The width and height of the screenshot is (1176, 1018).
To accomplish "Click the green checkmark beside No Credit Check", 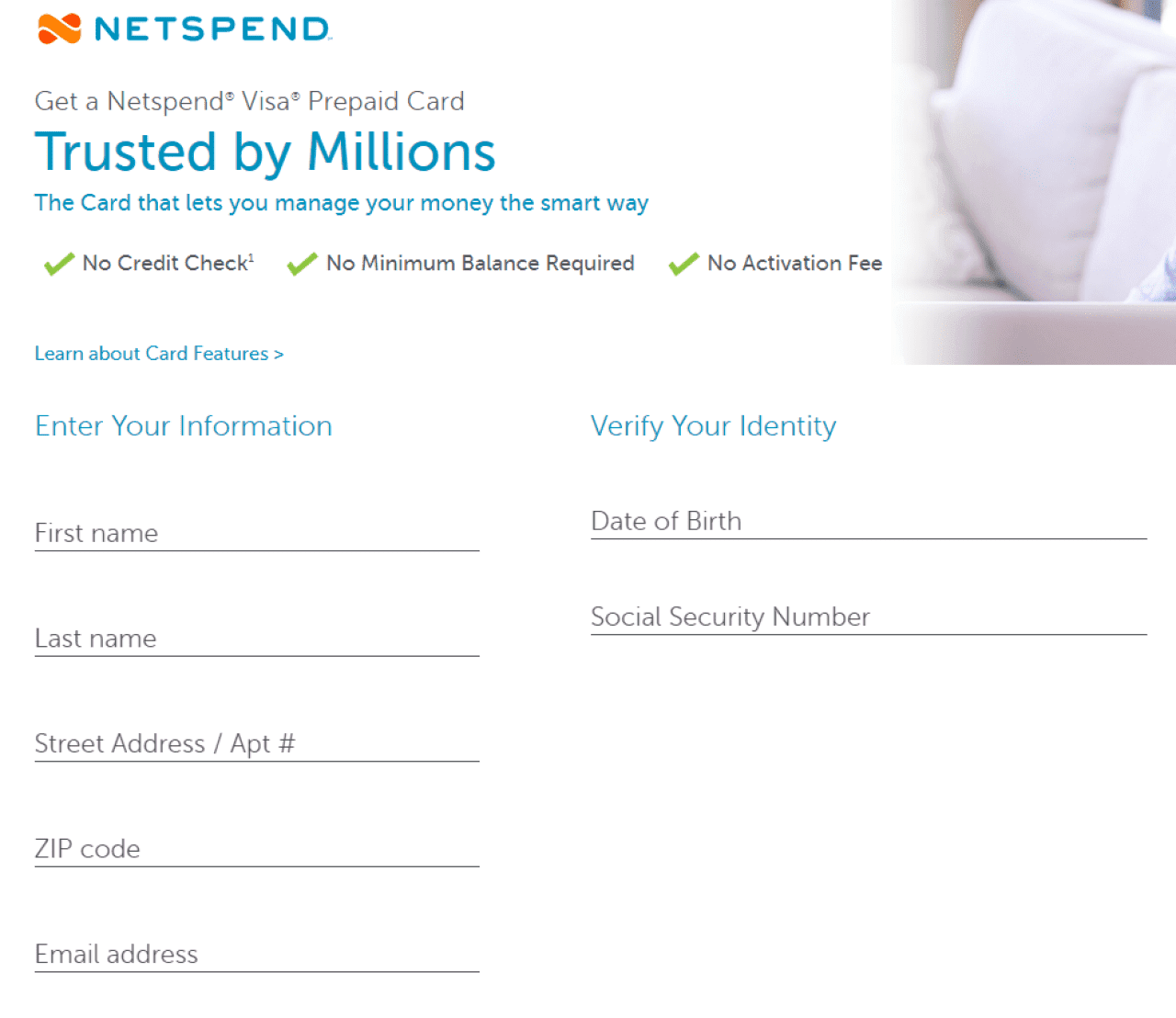I will pyautogui.click(x=57, y=264).
